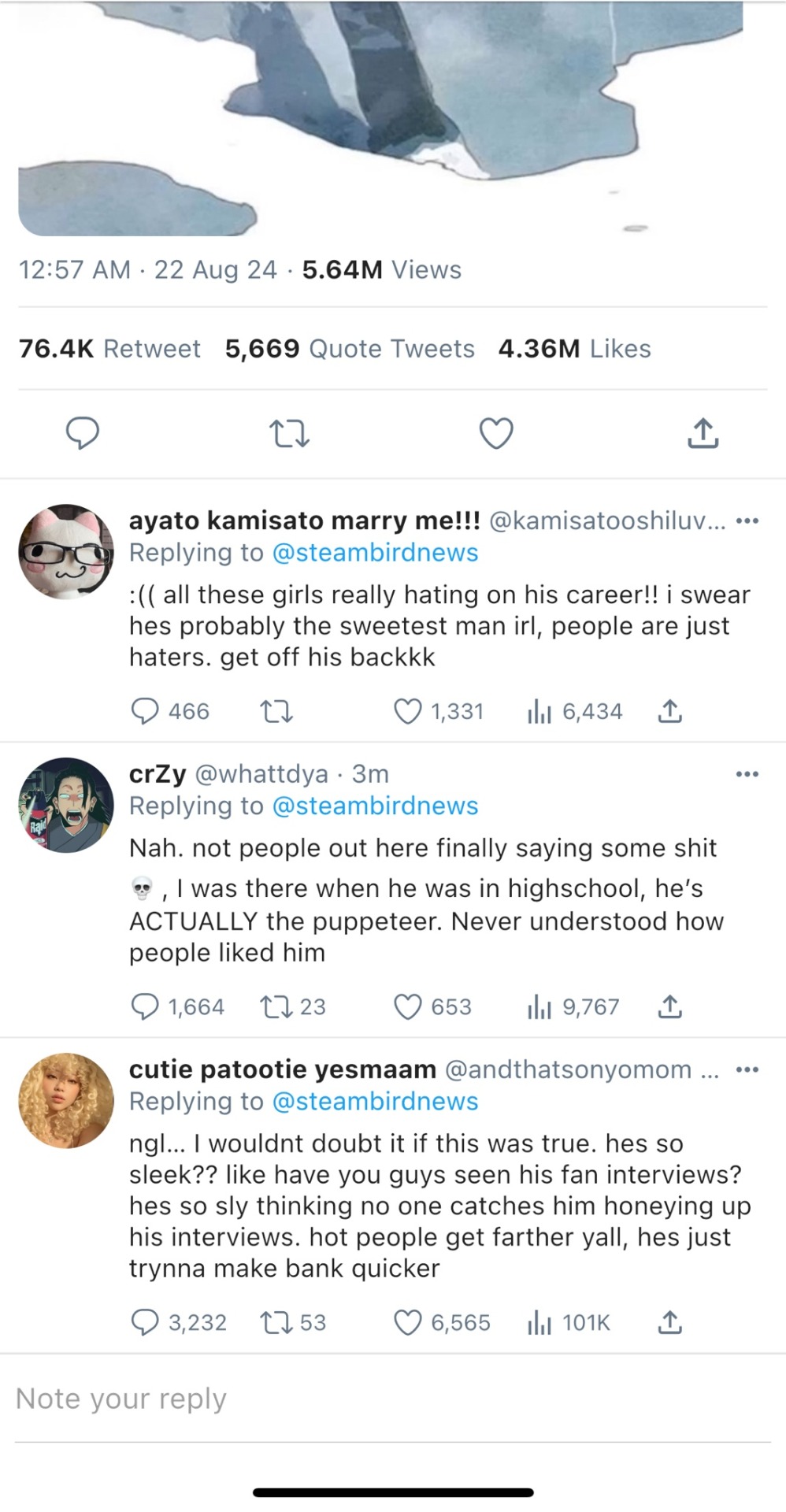Retweet the ayato kamisato reply

coord(276,712)
